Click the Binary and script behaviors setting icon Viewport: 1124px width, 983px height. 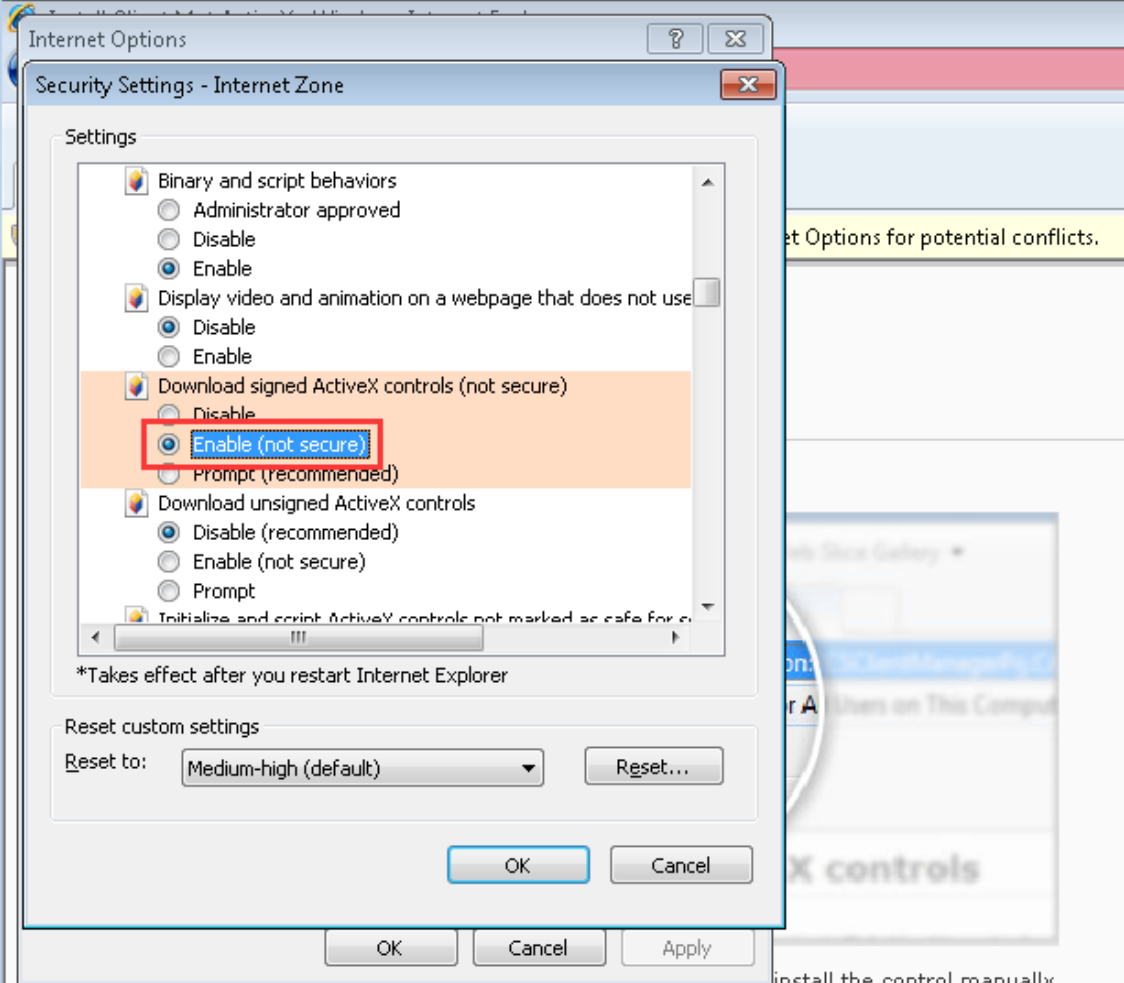pyautogui.click(x=136, y=181)
